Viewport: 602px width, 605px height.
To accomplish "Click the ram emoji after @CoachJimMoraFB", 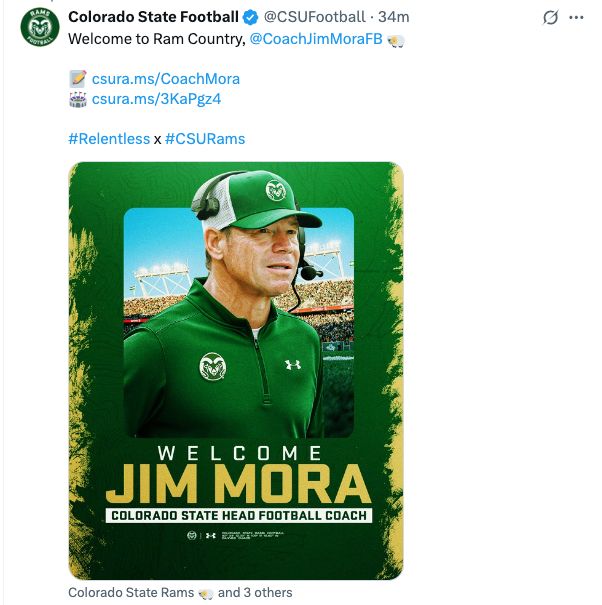I will coord(397,40).
